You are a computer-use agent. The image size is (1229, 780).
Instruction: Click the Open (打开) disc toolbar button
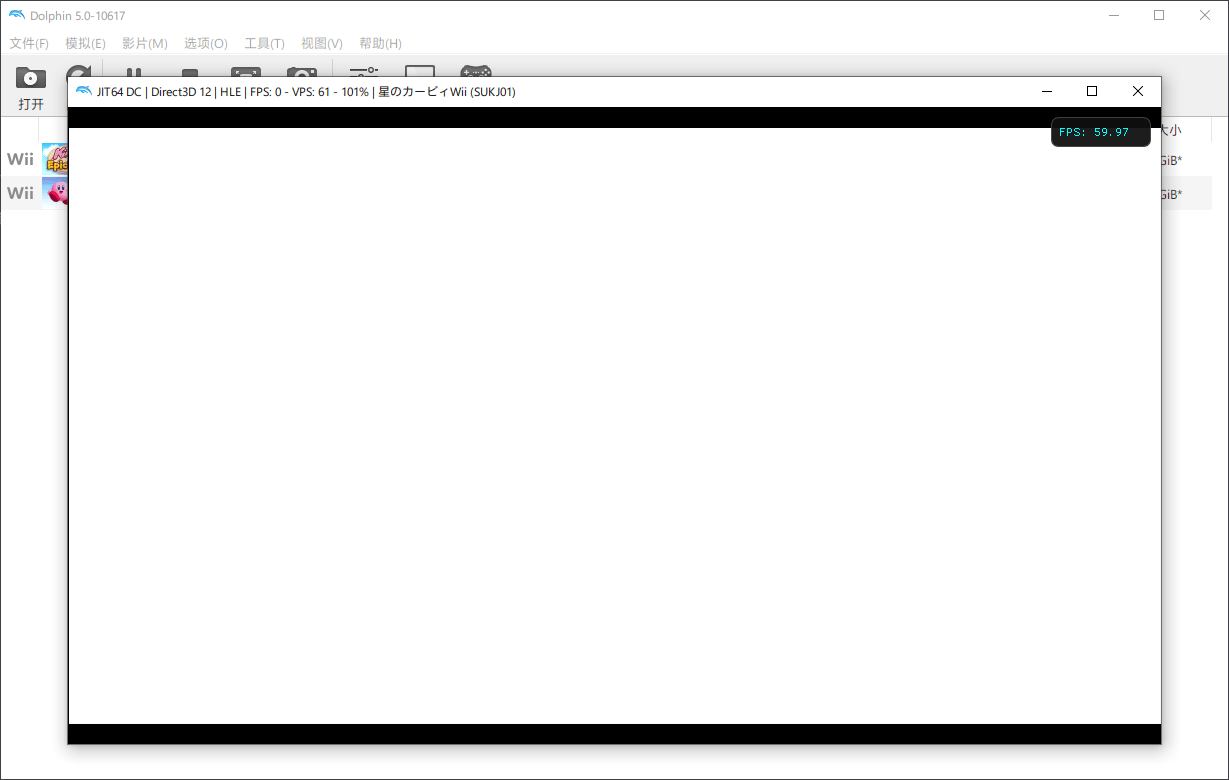point(31,86)
